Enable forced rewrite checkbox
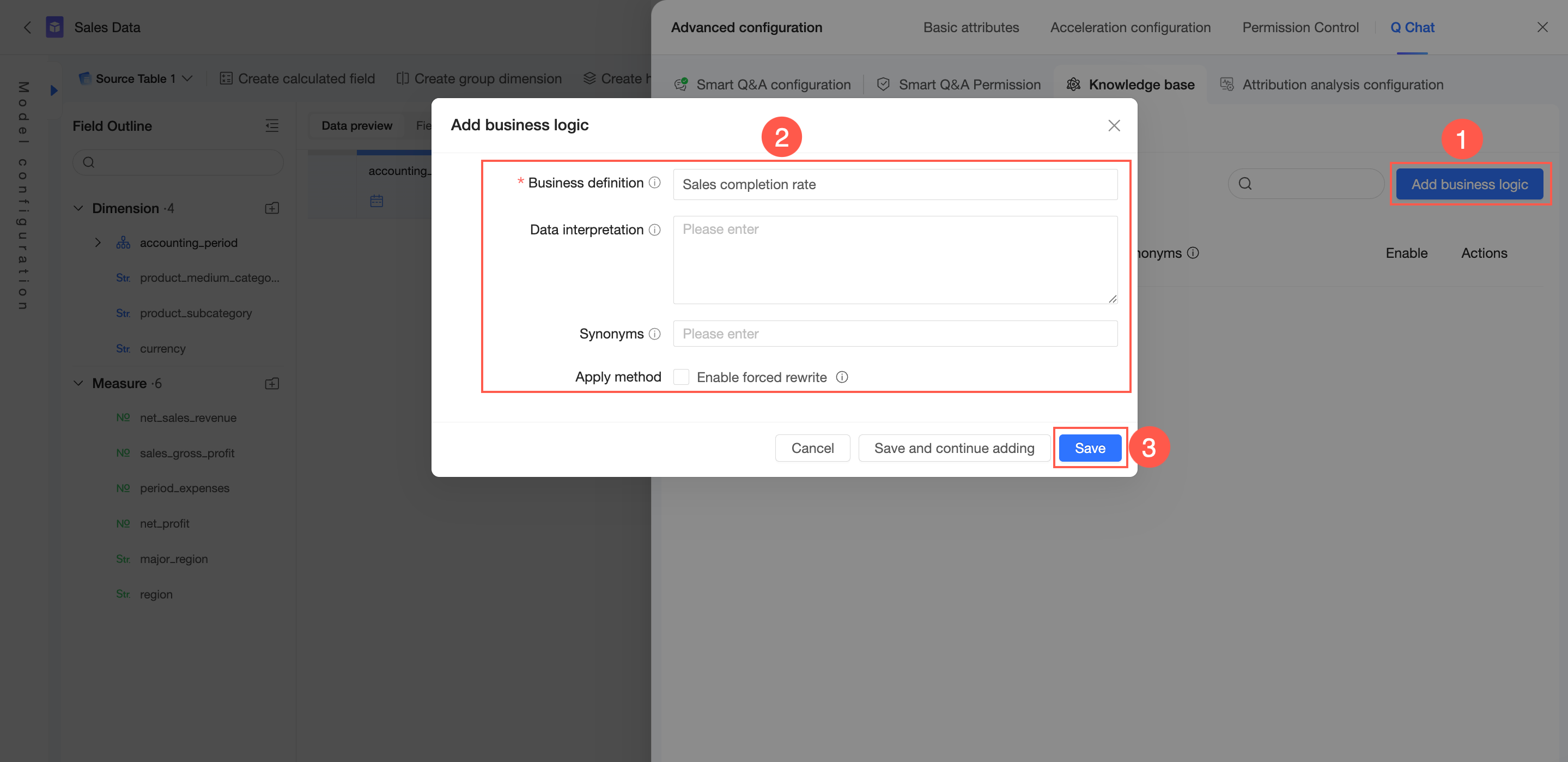Image resolution: width=1568 pixels, height=762 pixels. (x=681, y=377)
